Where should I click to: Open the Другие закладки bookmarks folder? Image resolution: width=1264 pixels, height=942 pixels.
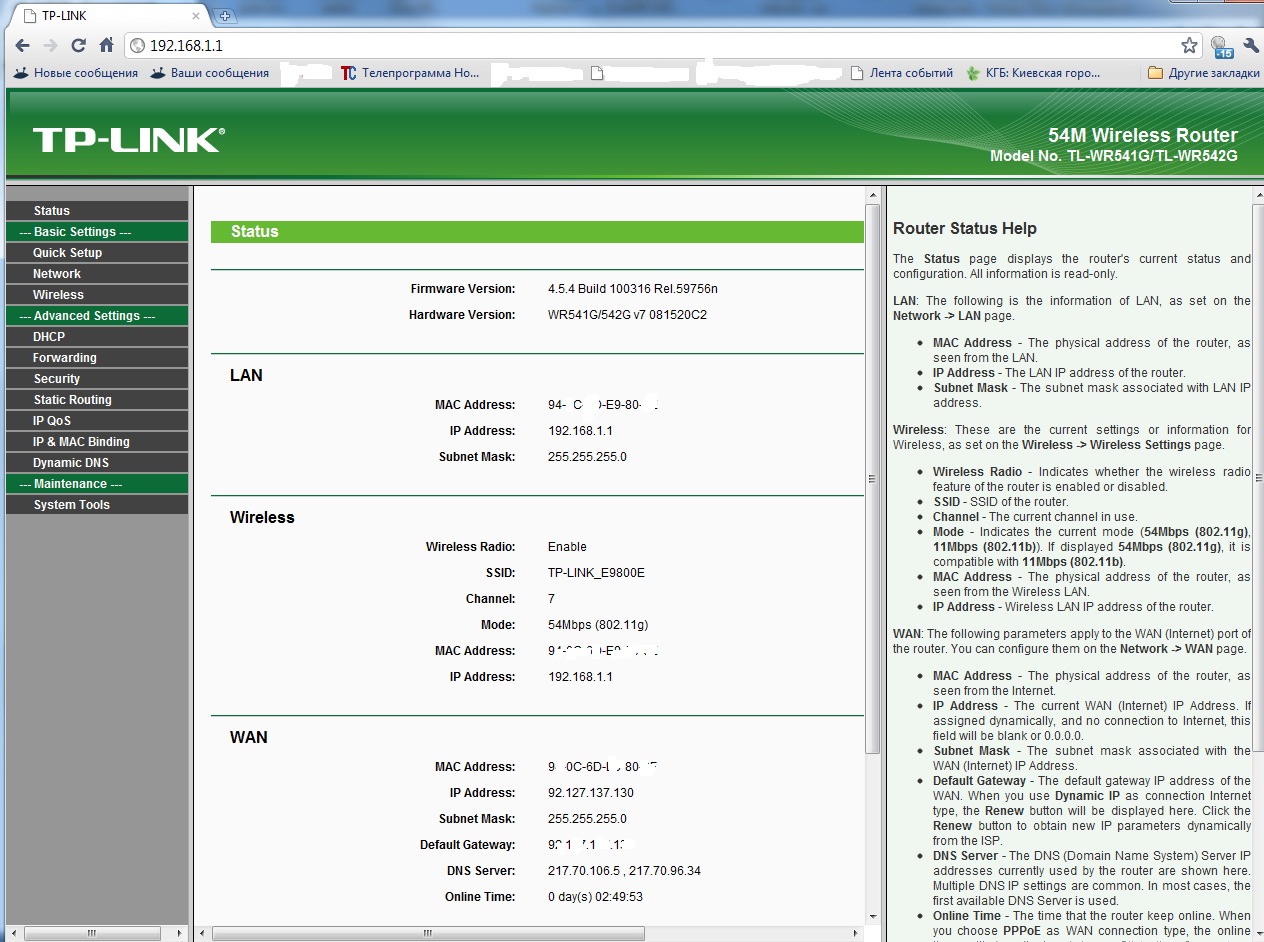pos(1204,73)
